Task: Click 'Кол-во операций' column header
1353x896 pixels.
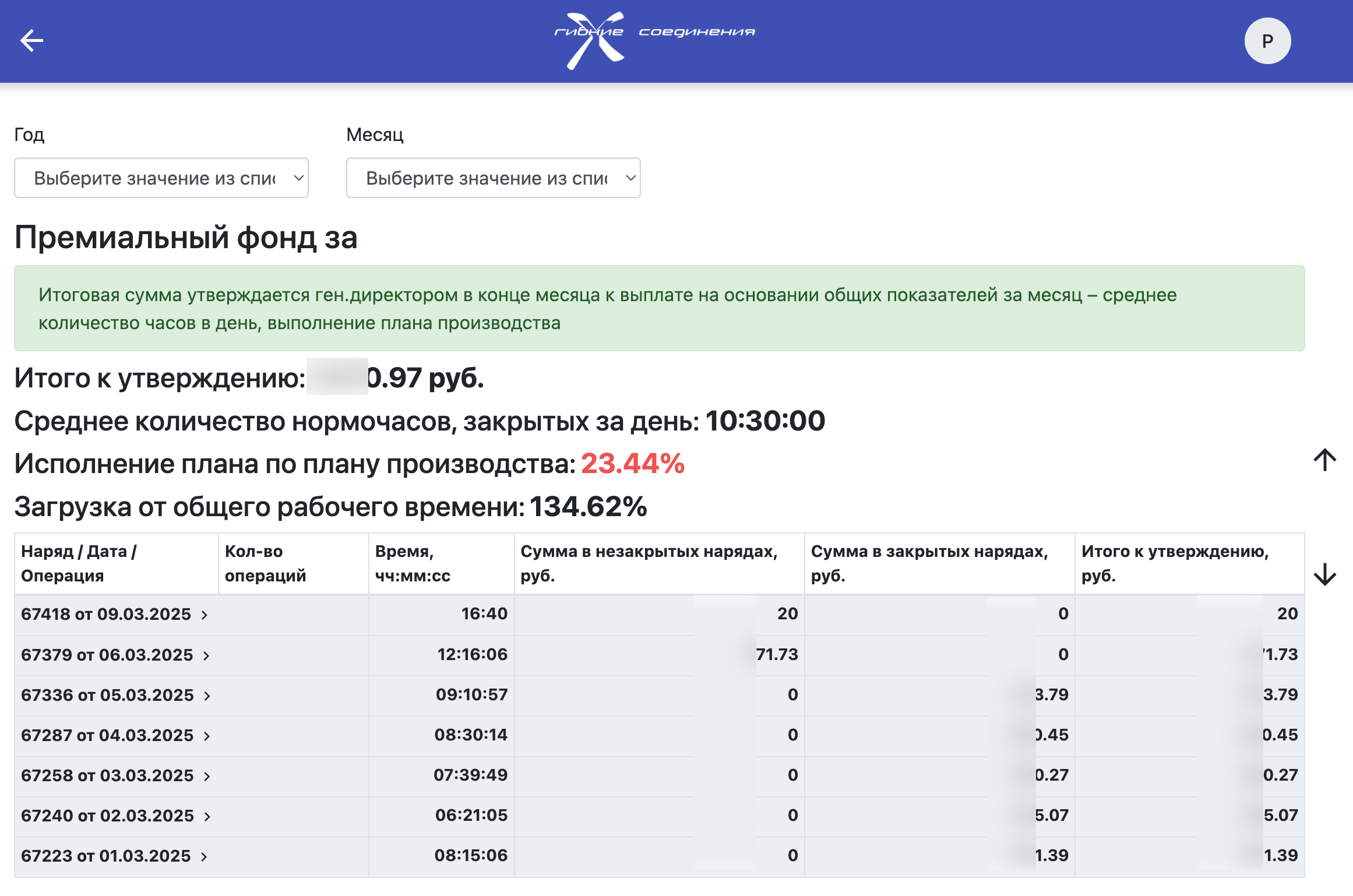Action: tap(265, 563)
